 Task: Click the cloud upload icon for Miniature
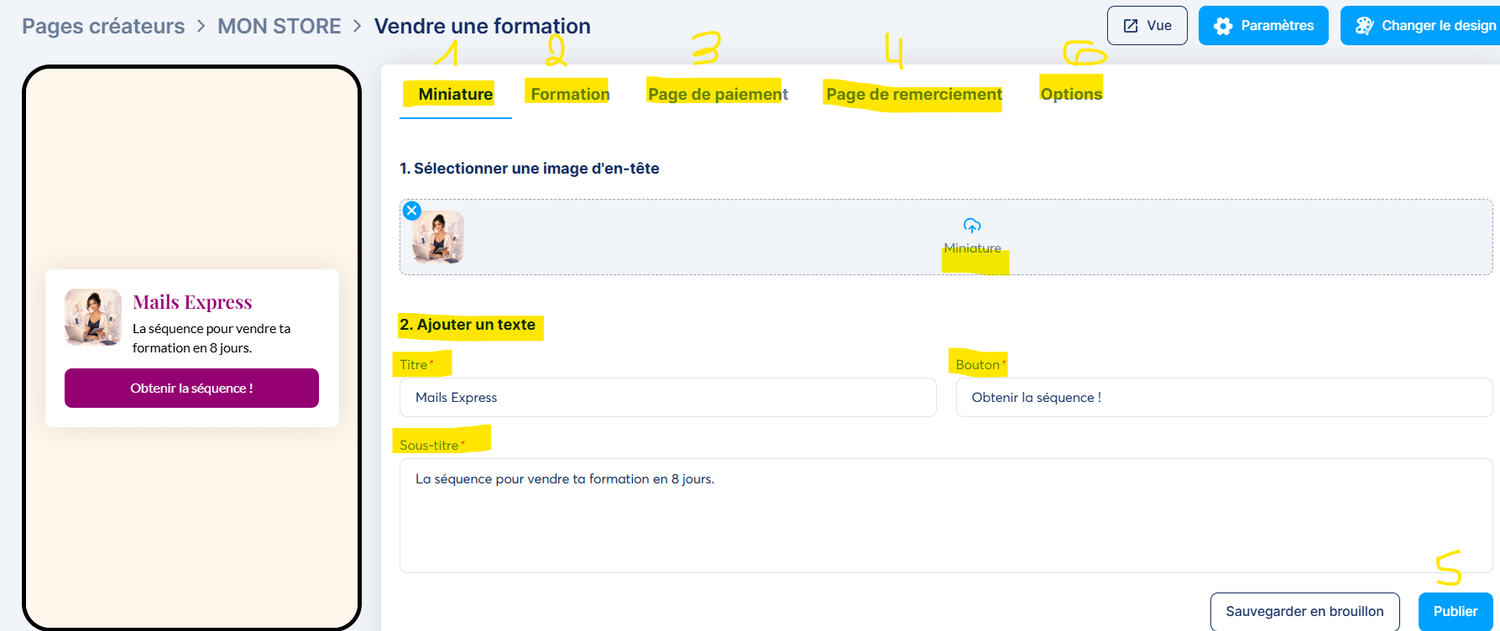(972, 226)
